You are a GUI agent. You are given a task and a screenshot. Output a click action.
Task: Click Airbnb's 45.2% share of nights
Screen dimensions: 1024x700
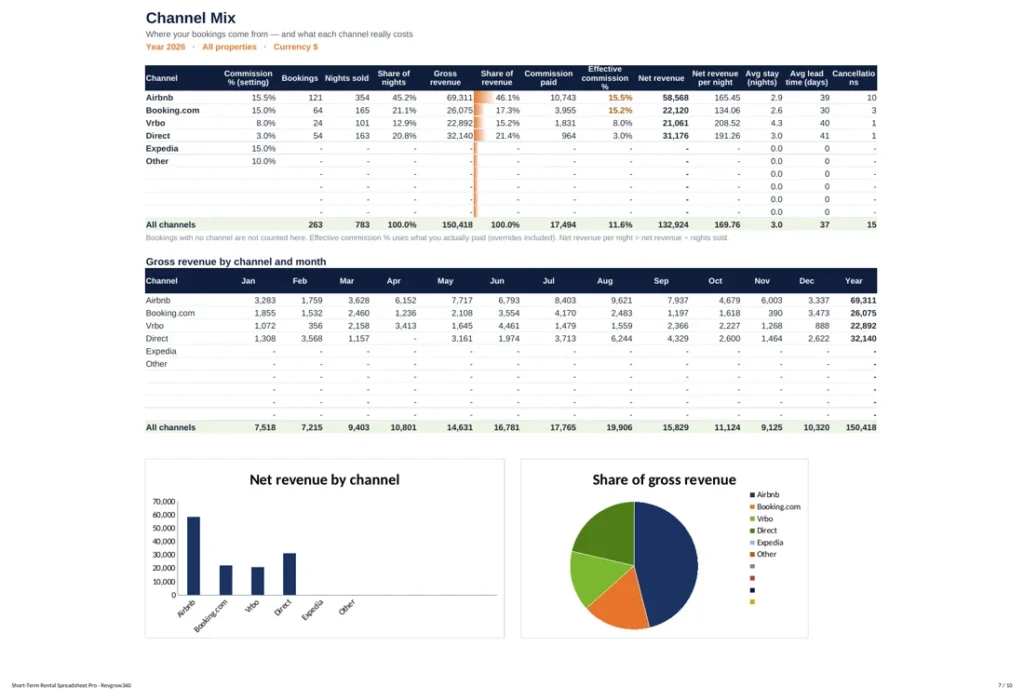tap(404, 98)
